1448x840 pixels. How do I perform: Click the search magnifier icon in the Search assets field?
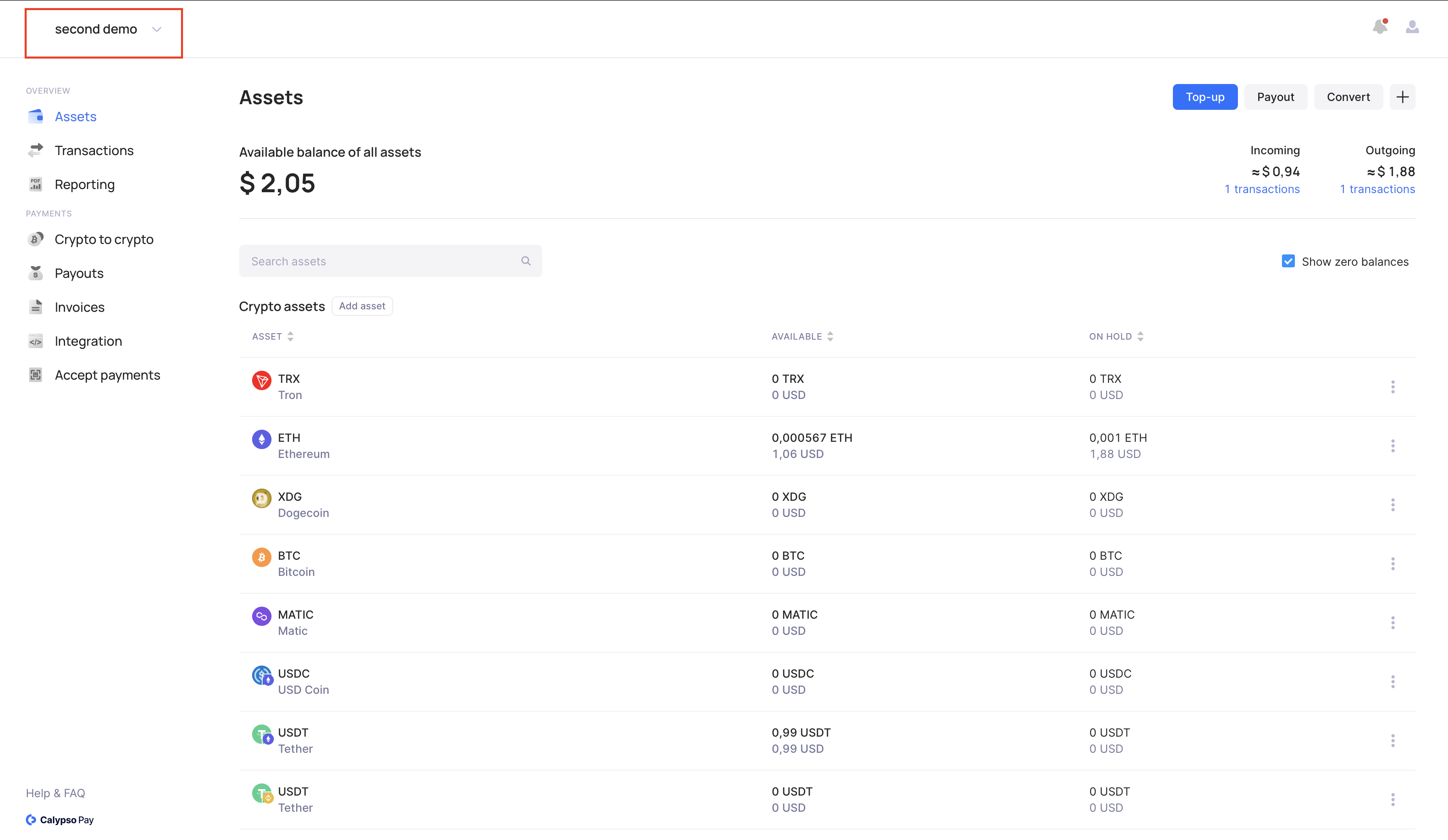[x=525, y=261]
